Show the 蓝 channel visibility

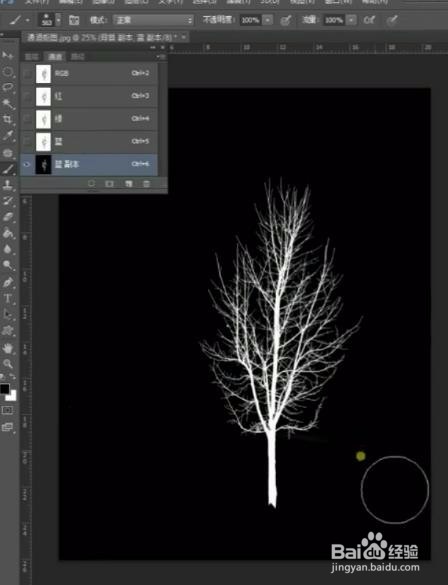pos(27,141)
